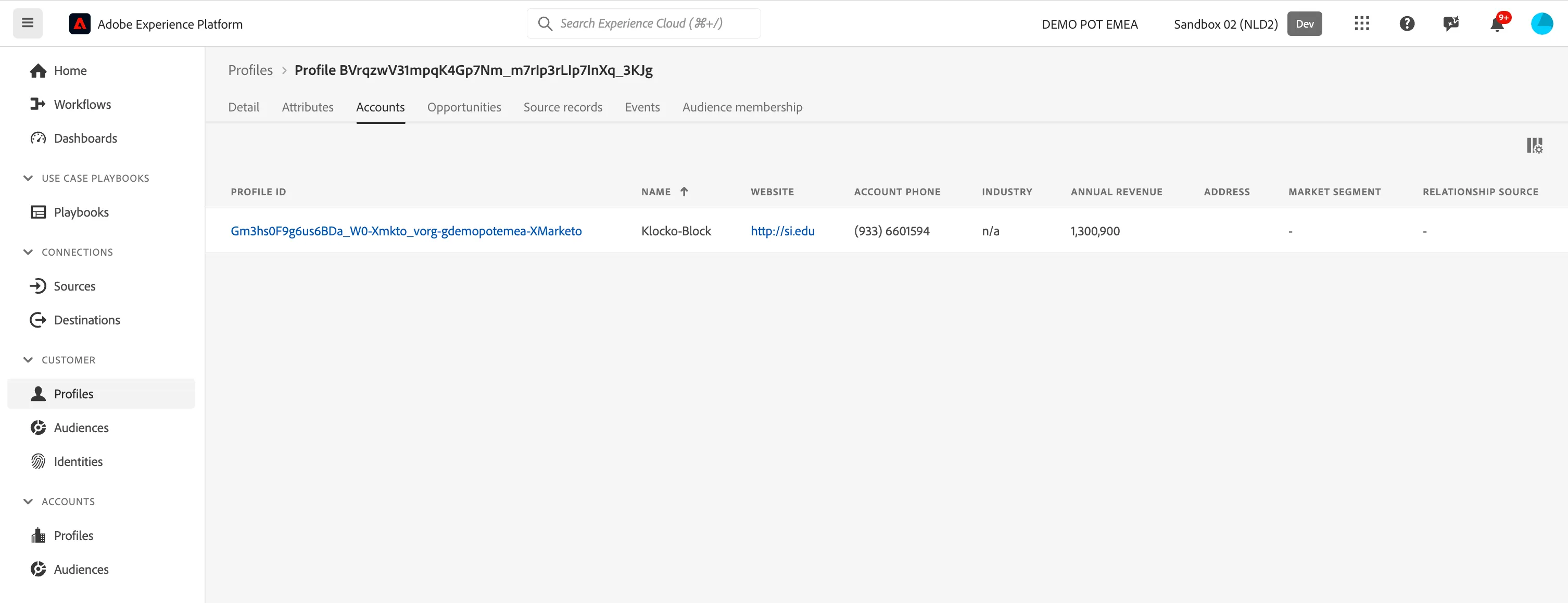The width and height of the screenshot is (1568, 603).
Task: Click the 1,300,900 revenue value
Action: [x=1094, y=231]
